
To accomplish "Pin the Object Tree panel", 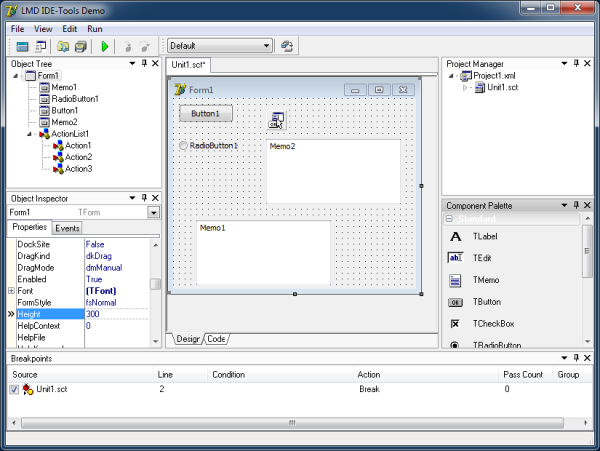I will 144,64.
